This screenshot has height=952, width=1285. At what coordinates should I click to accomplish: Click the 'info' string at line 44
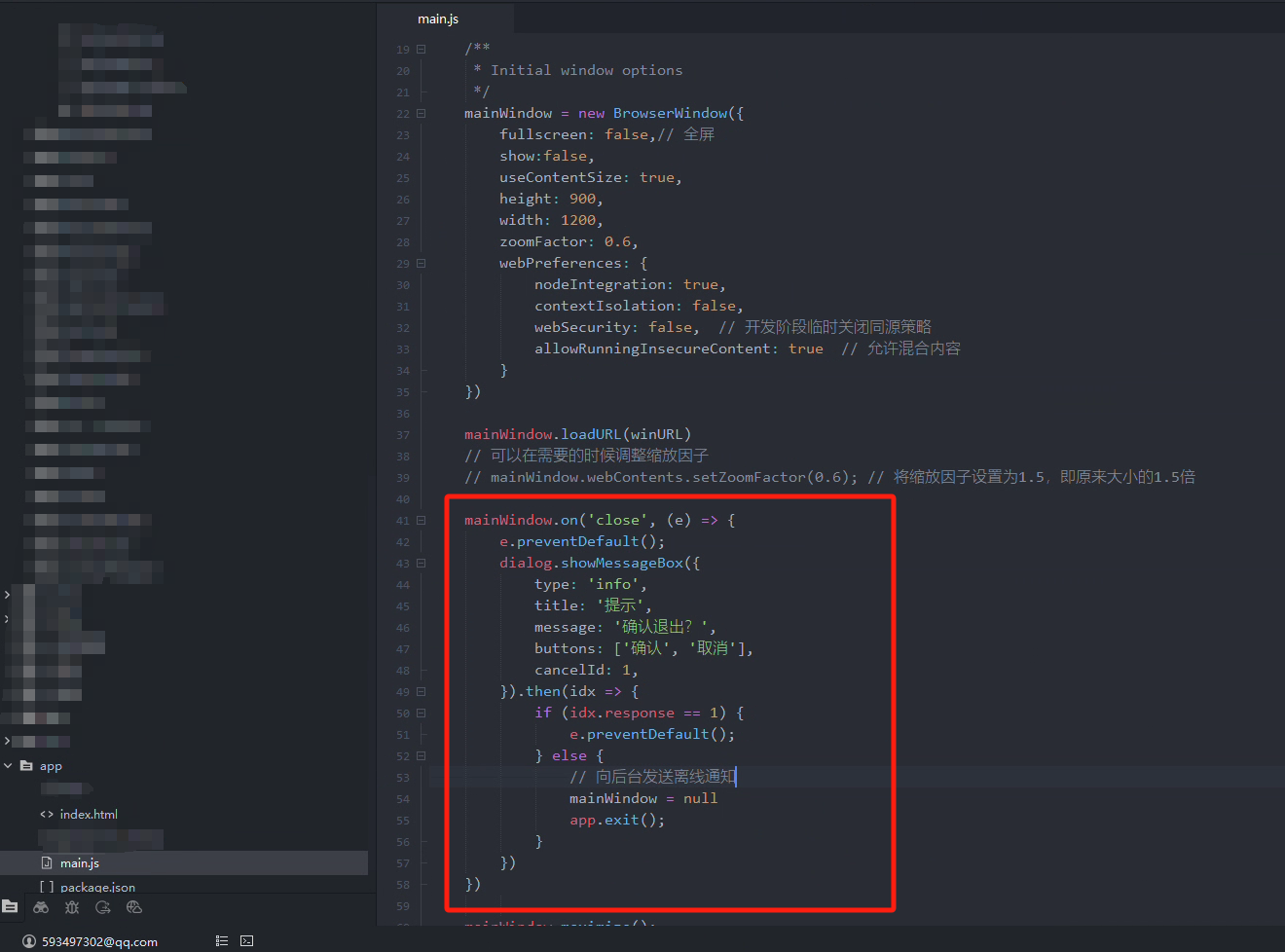613,584
